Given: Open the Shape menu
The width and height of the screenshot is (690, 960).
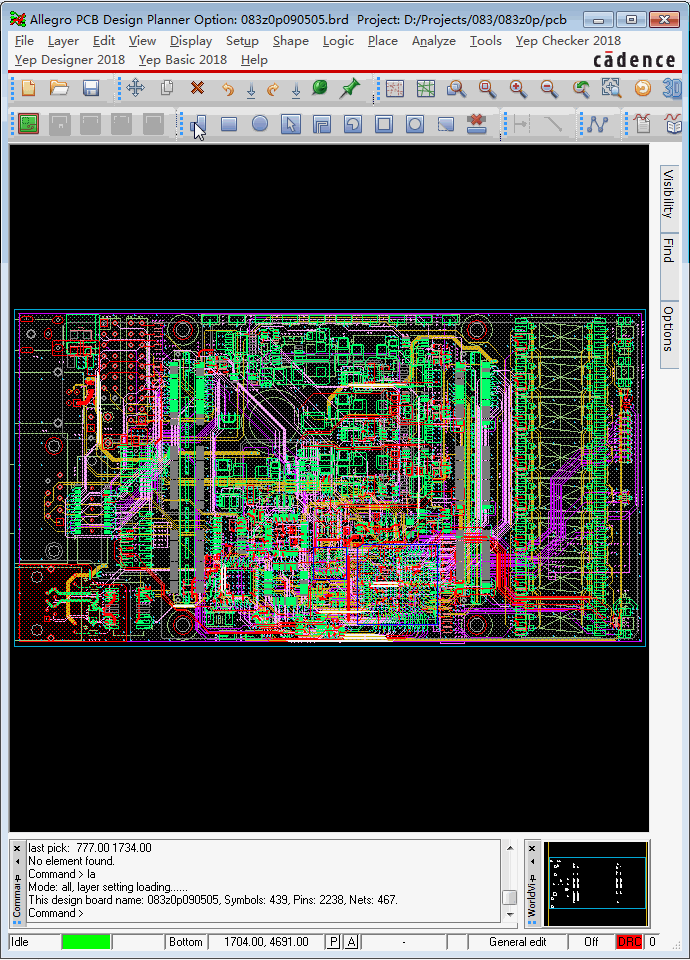Looking at the screenshot, I should (x=291, y=41).
